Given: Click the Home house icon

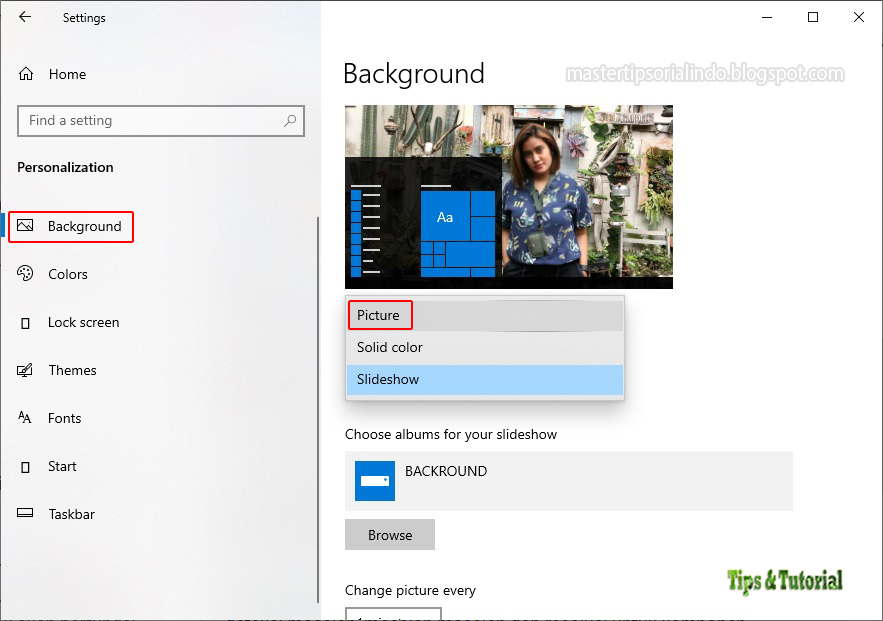Looking at the screenshot, I should click(27, 73).
